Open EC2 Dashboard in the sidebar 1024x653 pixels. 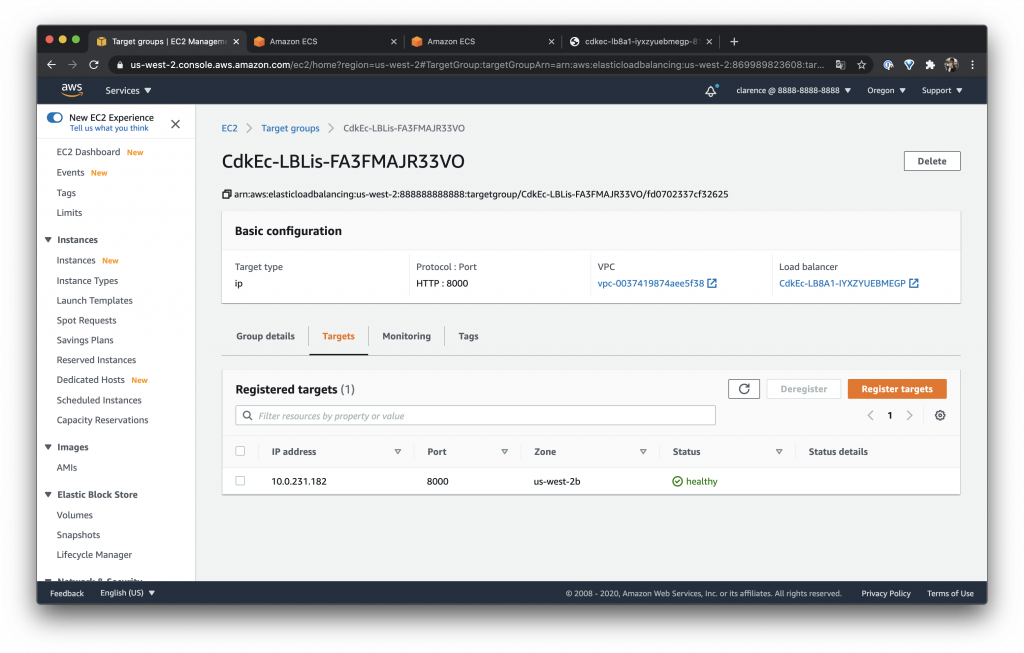tap(88, 151)
